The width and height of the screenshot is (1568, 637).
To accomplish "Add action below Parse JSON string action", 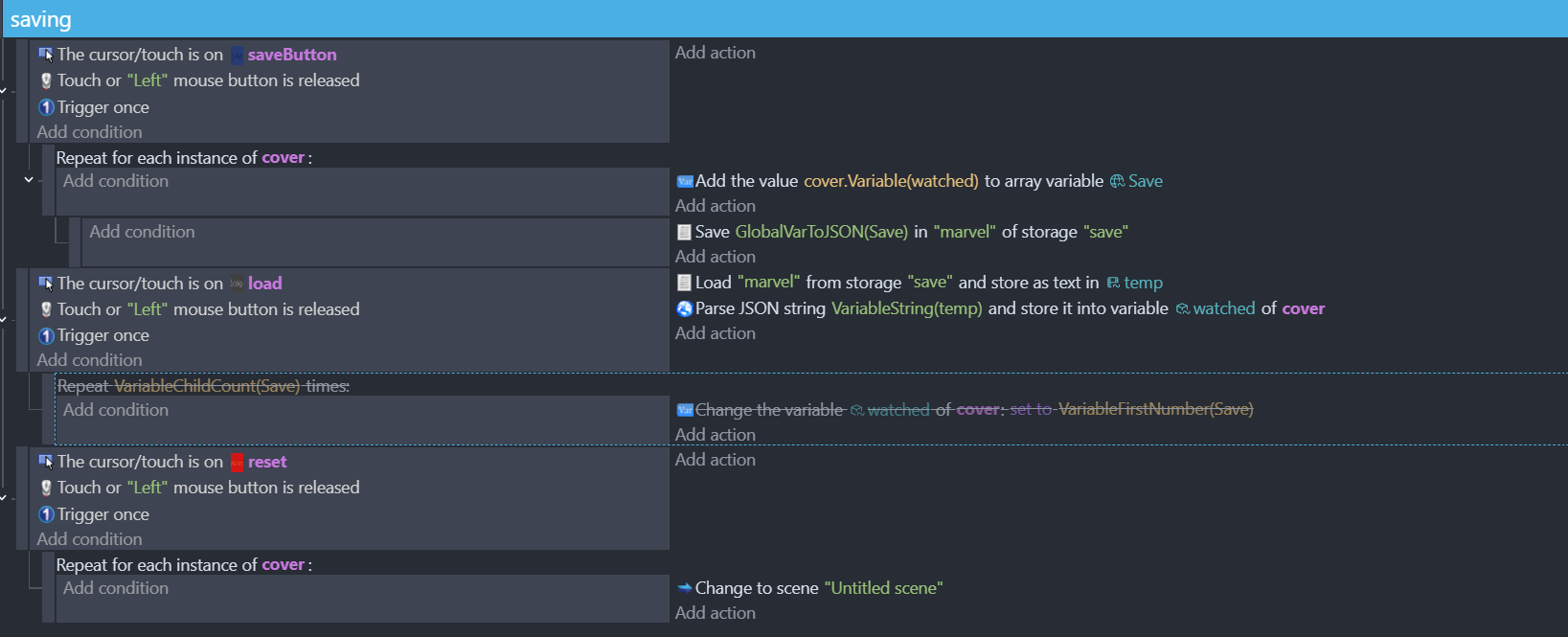I will (716, 333).
